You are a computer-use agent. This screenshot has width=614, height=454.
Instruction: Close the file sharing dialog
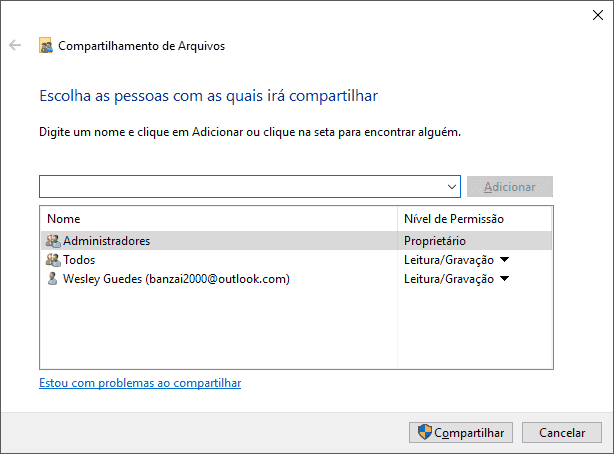point(598,15)
